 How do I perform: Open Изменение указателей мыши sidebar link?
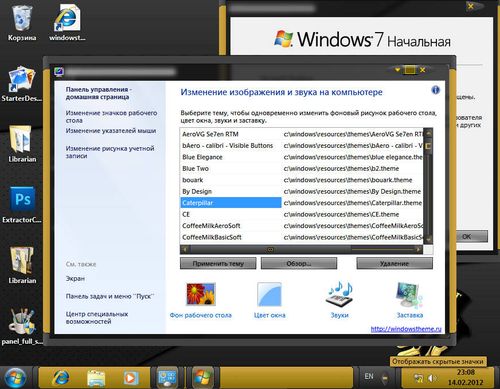[x=111, y=131]
